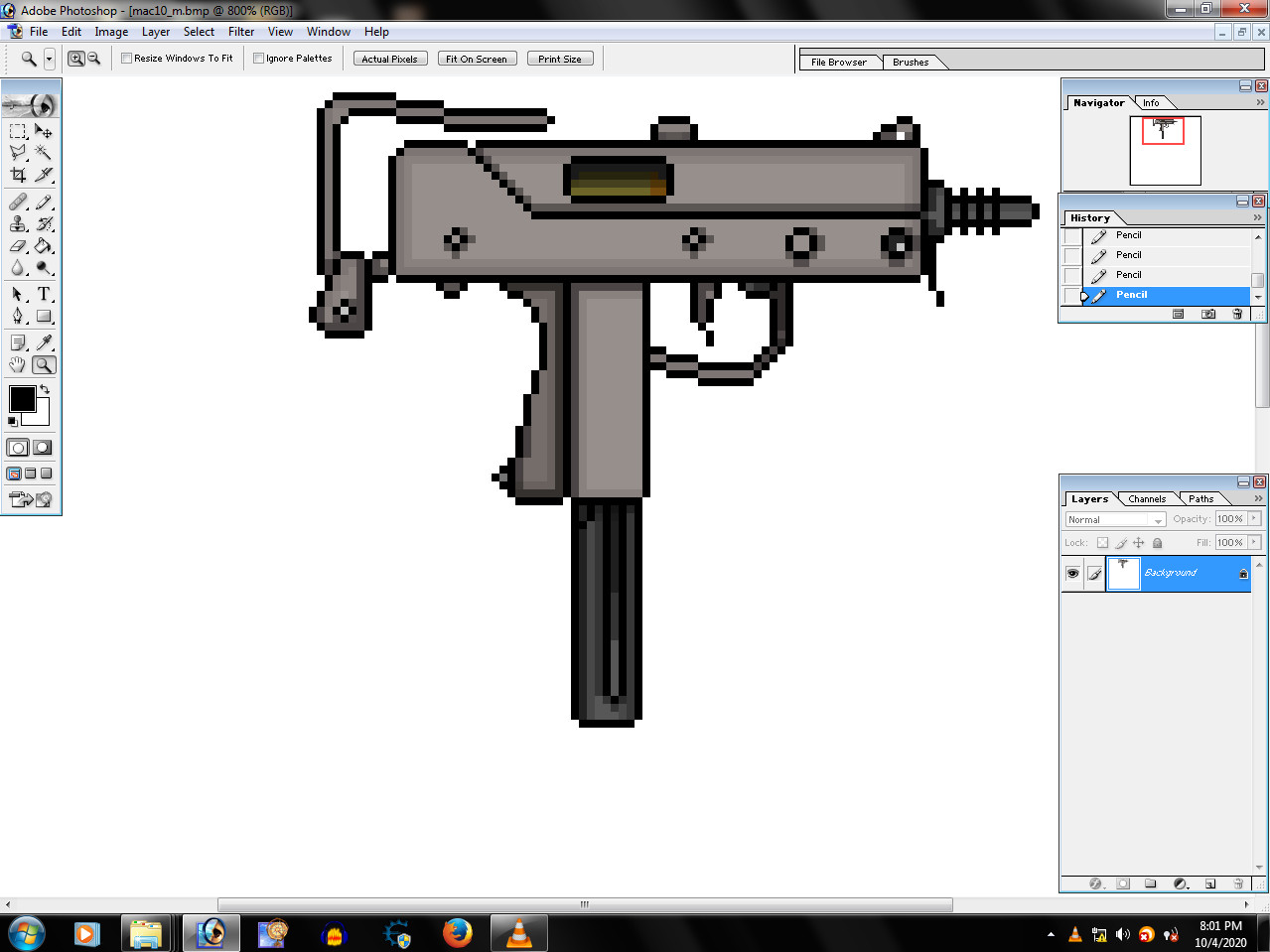Image resolution: width=1270 pixels, height=952 pixels.
Task: Open the layer Opacity slider arrow
Action: [x=1254, y=518]
